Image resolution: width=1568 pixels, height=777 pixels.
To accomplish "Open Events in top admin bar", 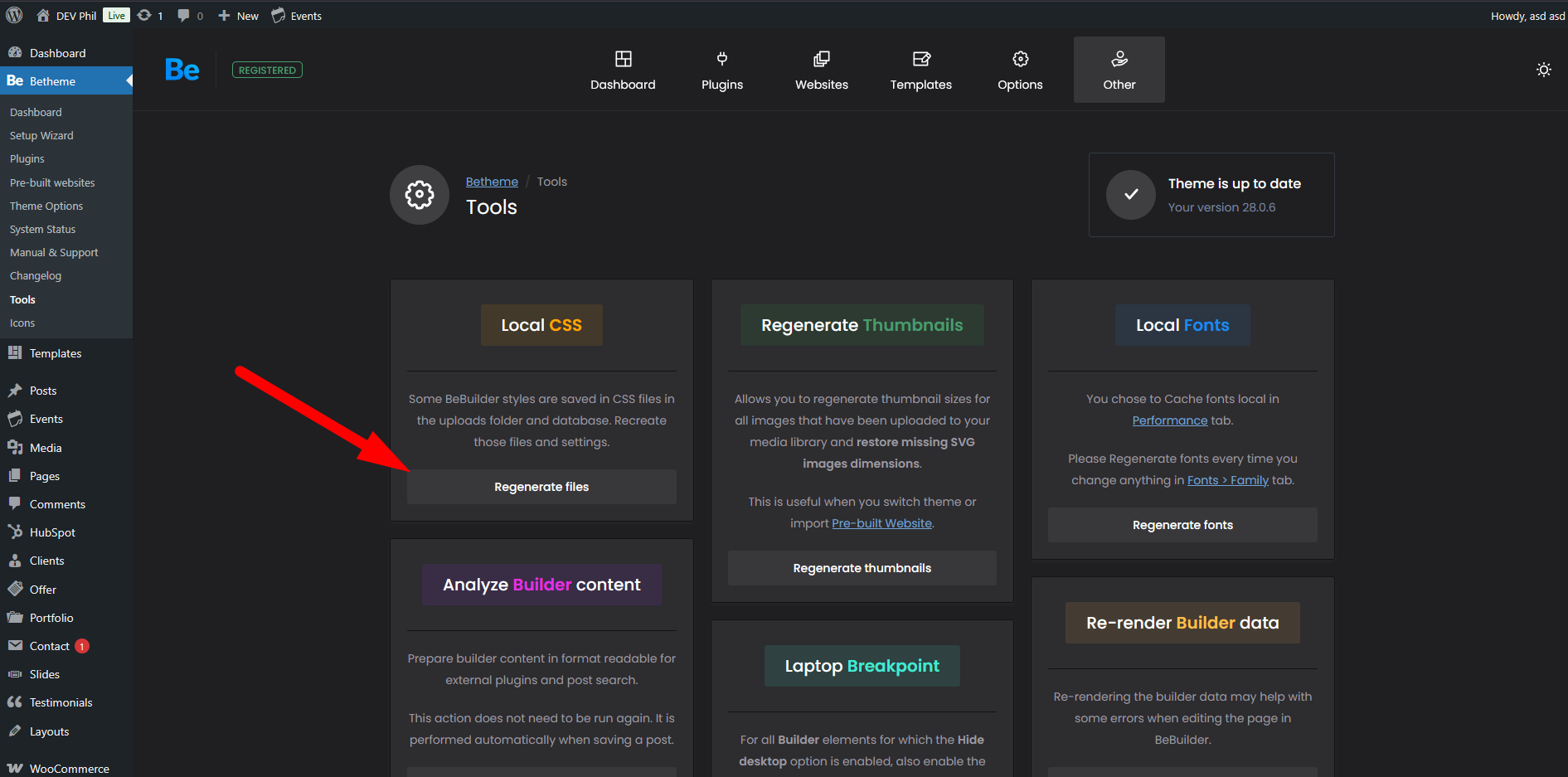I will point(297,15).
